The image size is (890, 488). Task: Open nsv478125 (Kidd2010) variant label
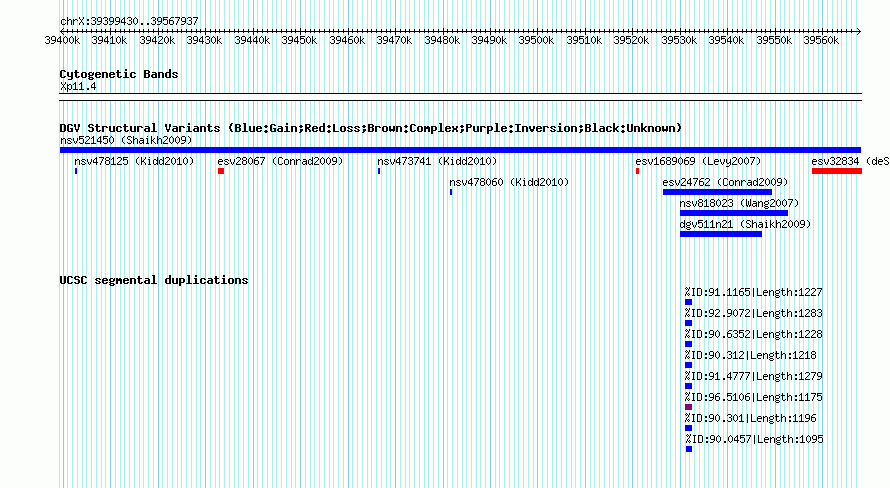(134, 161)
